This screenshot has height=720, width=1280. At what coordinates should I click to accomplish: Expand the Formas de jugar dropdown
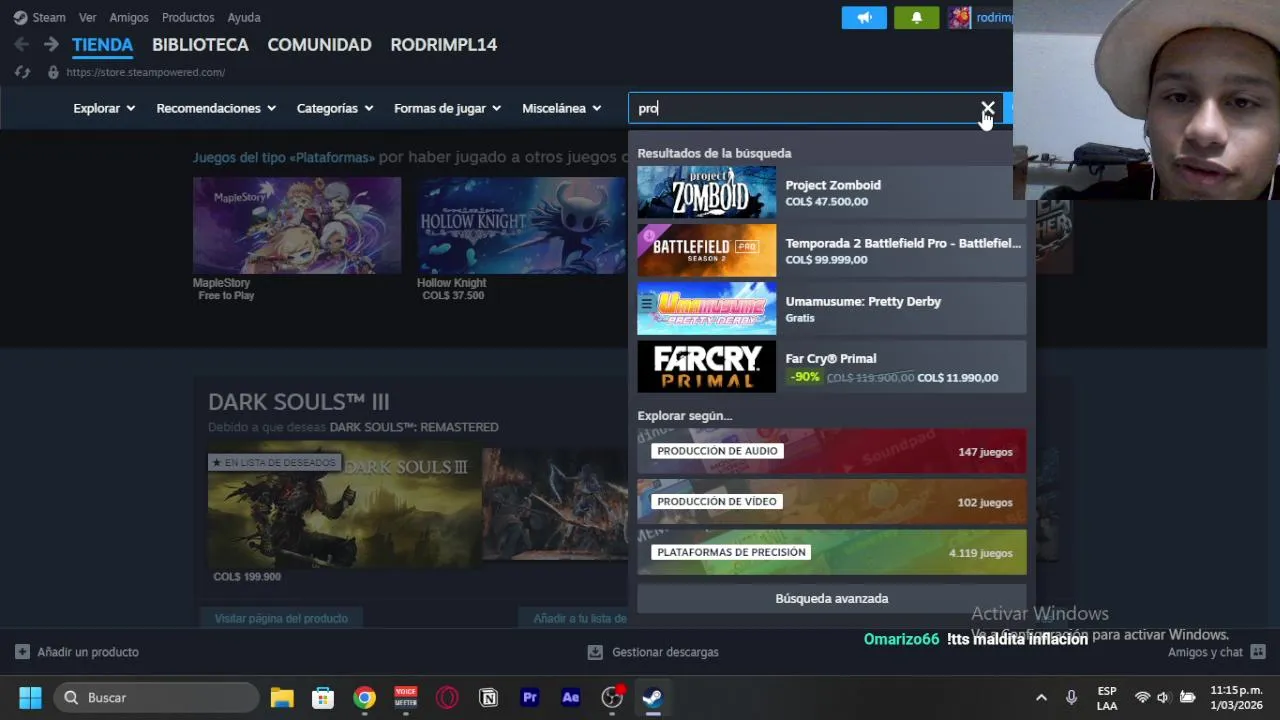coord(447,108)
